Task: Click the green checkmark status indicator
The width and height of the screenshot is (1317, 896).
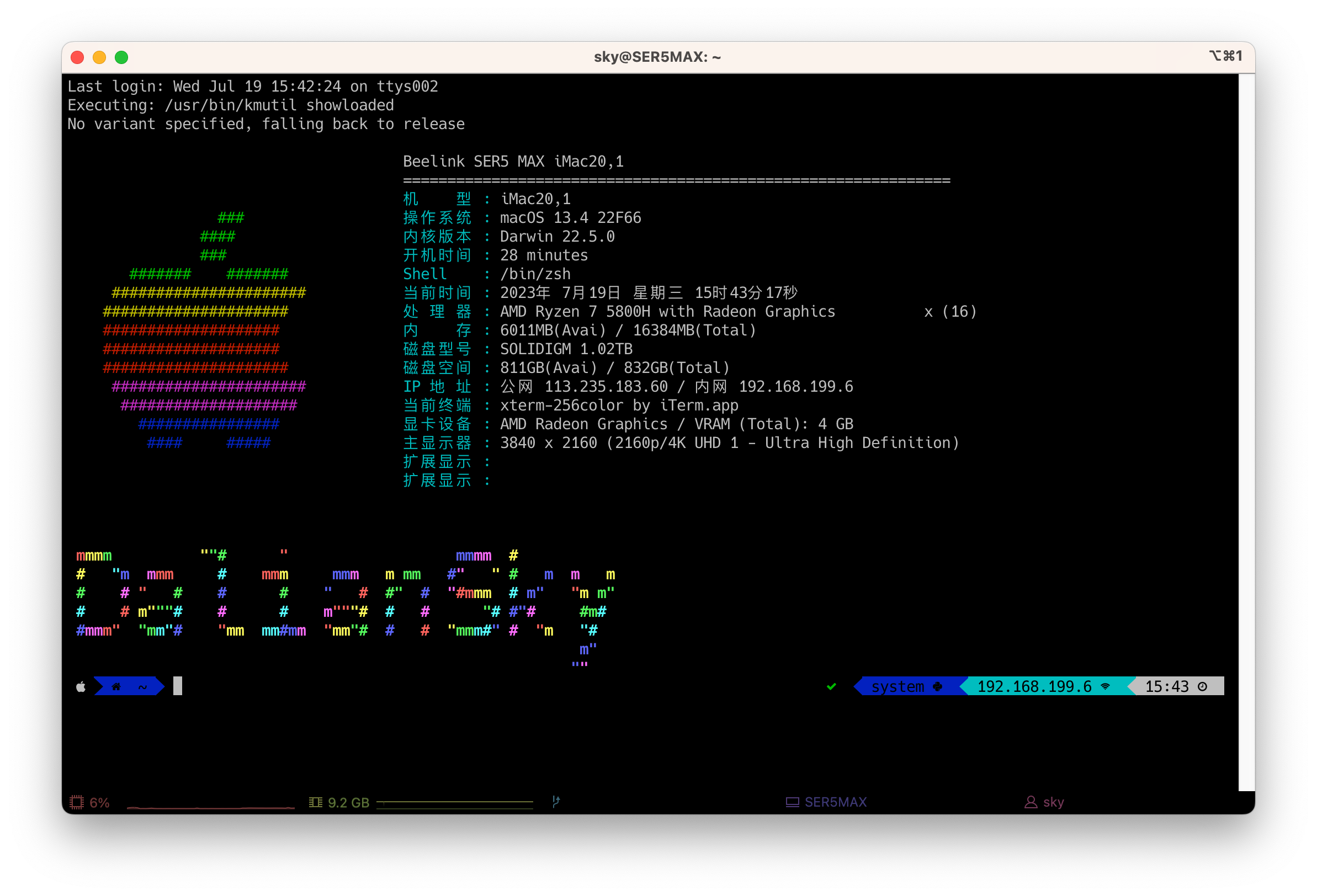Action: (x=831, y=686)
